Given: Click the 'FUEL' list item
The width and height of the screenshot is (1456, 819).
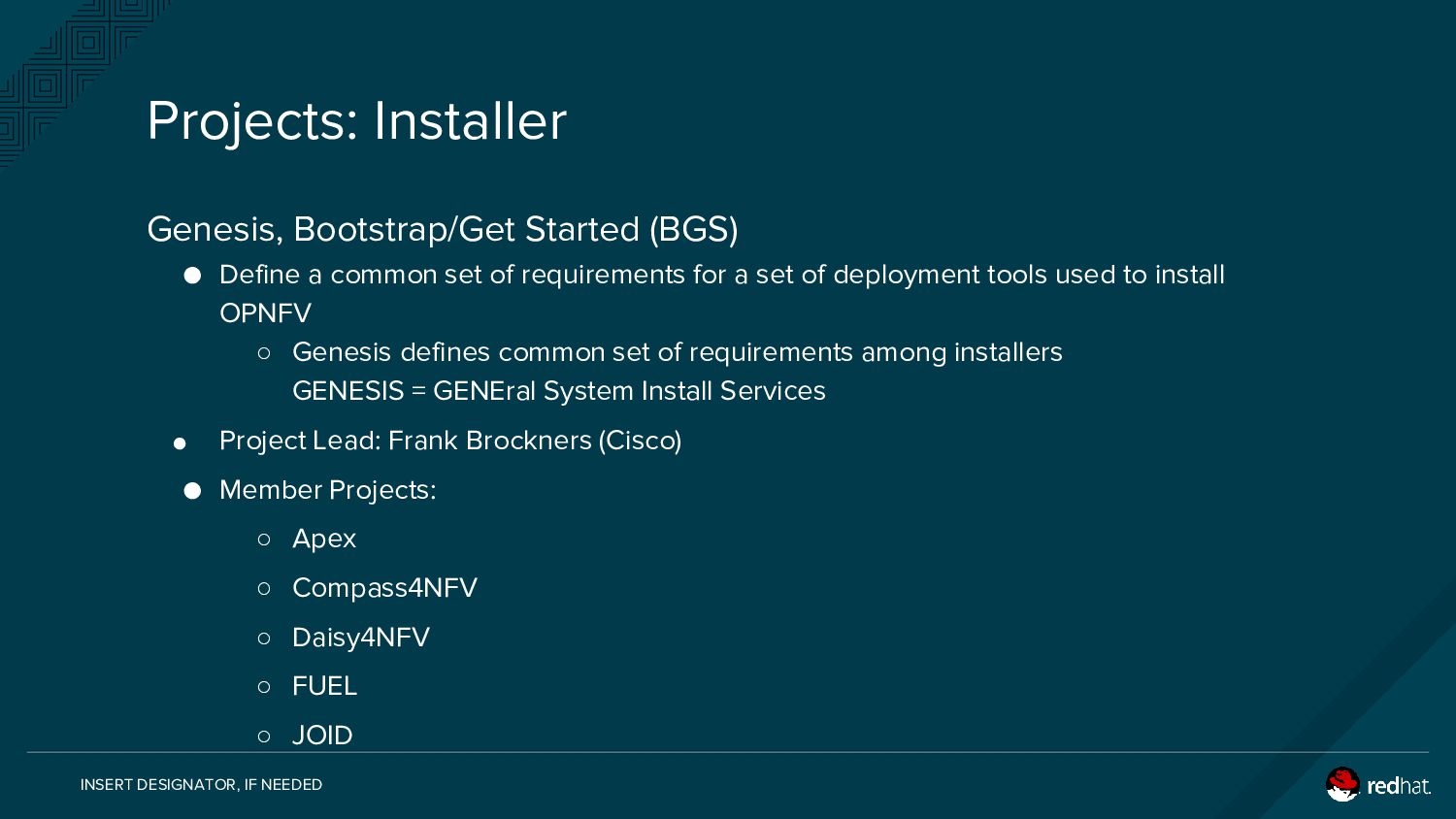Looking at the screenshot, I should (324, 686).
